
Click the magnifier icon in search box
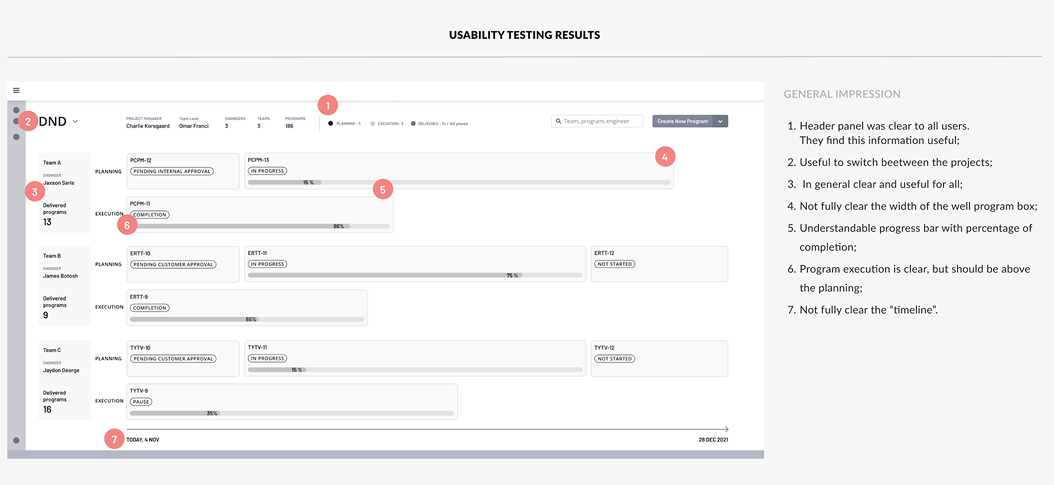(559, 122)
